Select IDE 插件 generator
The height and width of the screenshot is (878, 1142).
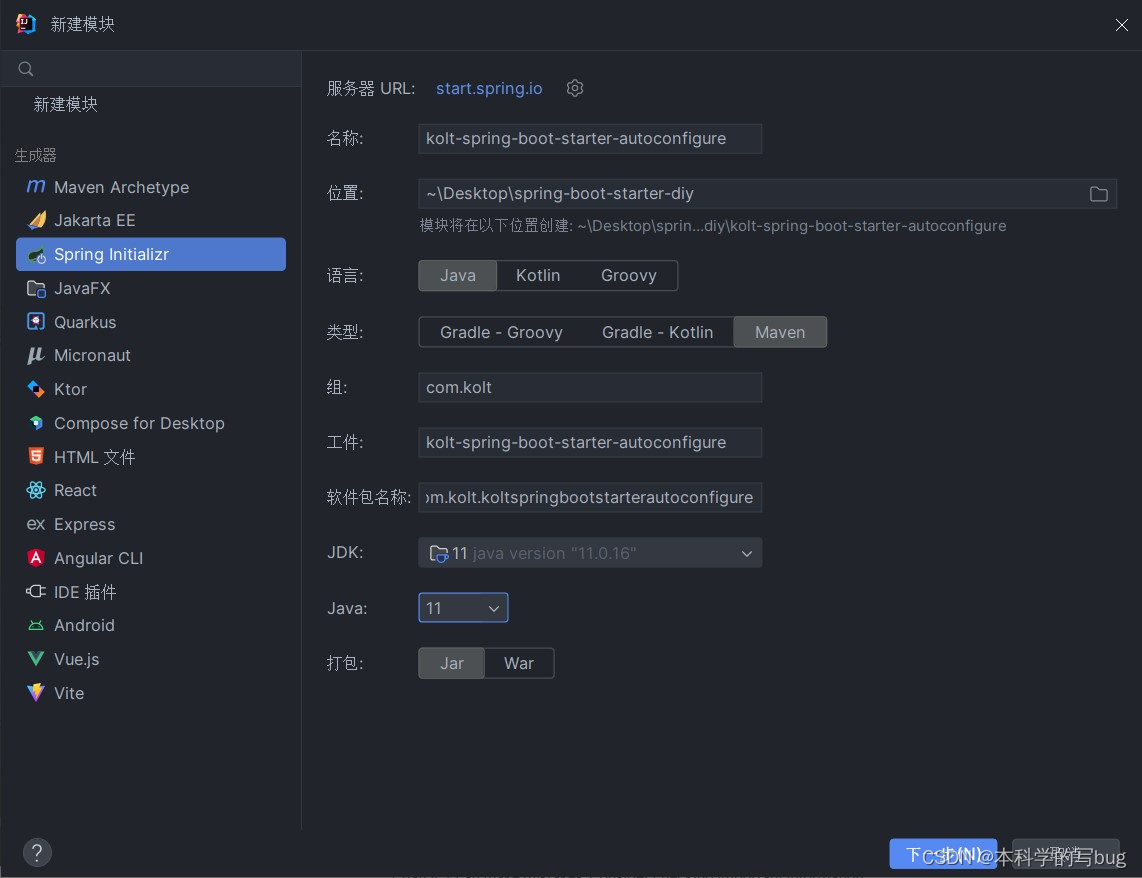point(151,592)
